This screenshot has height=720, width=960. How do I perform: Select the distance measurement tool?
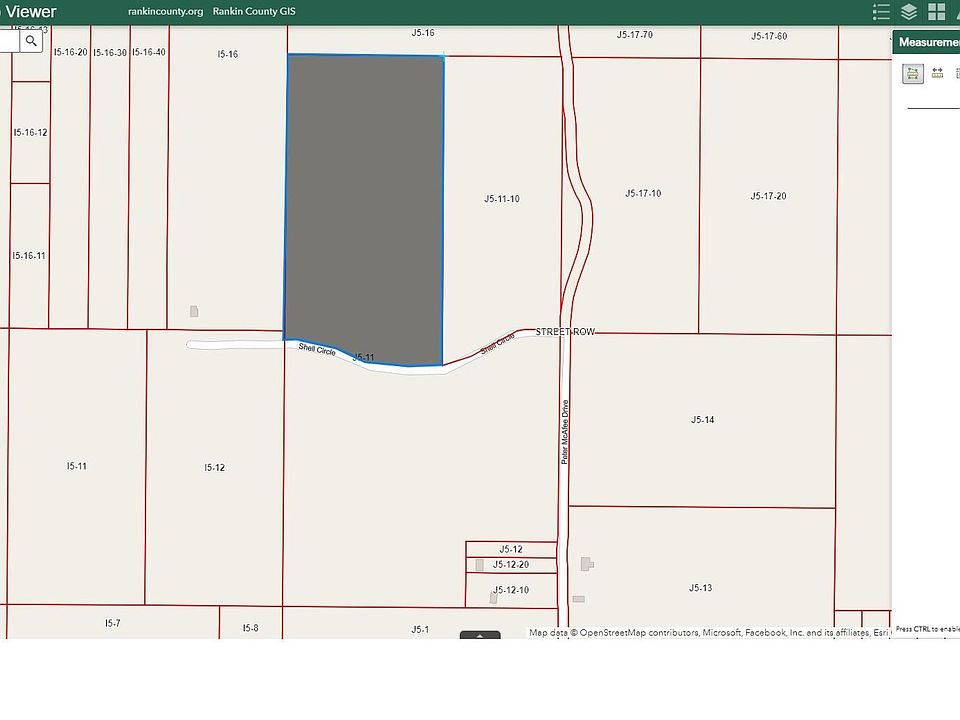click(937, 73)
